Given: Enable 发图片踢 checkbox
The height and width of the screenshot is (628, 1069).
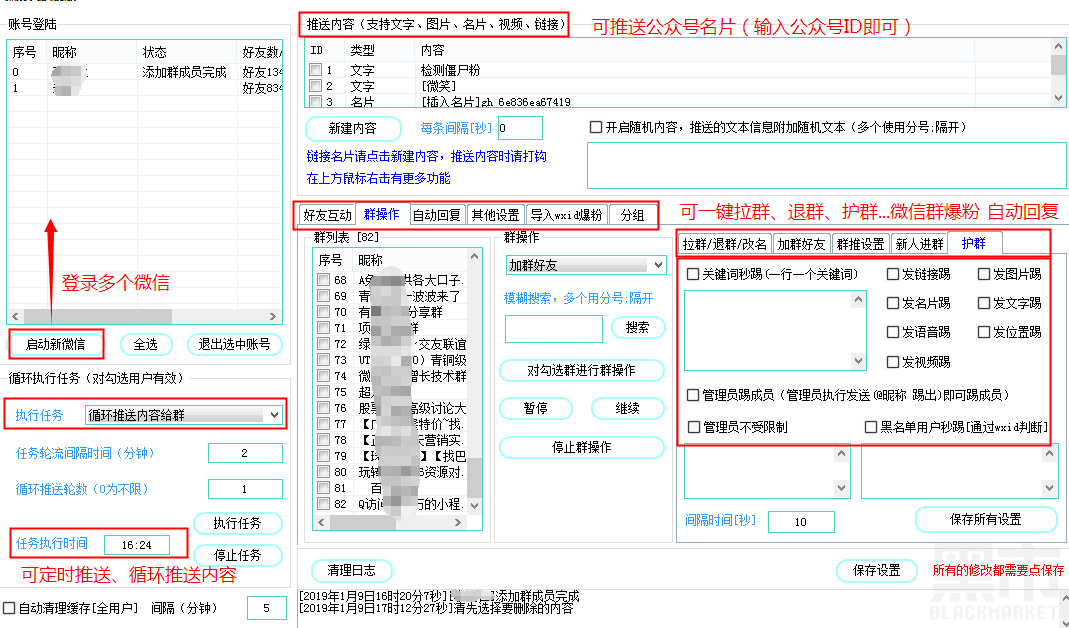Looking at the screenshot, I should [x=984, y=274].
